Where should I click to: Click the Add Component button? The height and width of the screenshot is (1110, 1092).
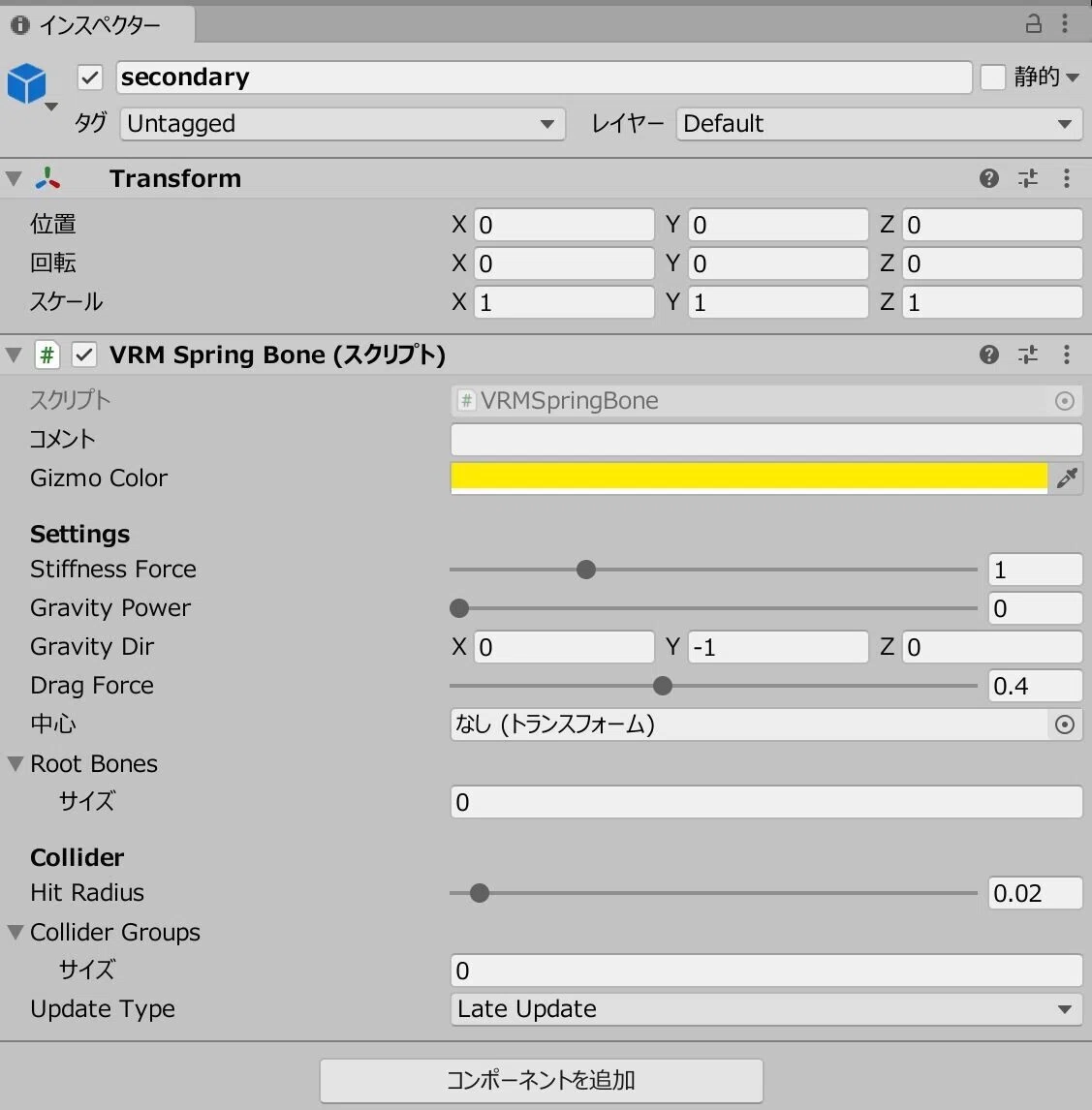point(541,1080)
